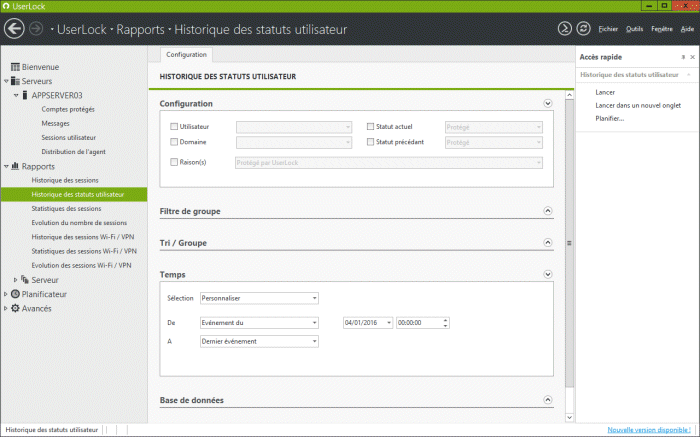This screenshot has width=700, height=437.
Task: Click the forward navigation arrow
Action: pos(36,29)
